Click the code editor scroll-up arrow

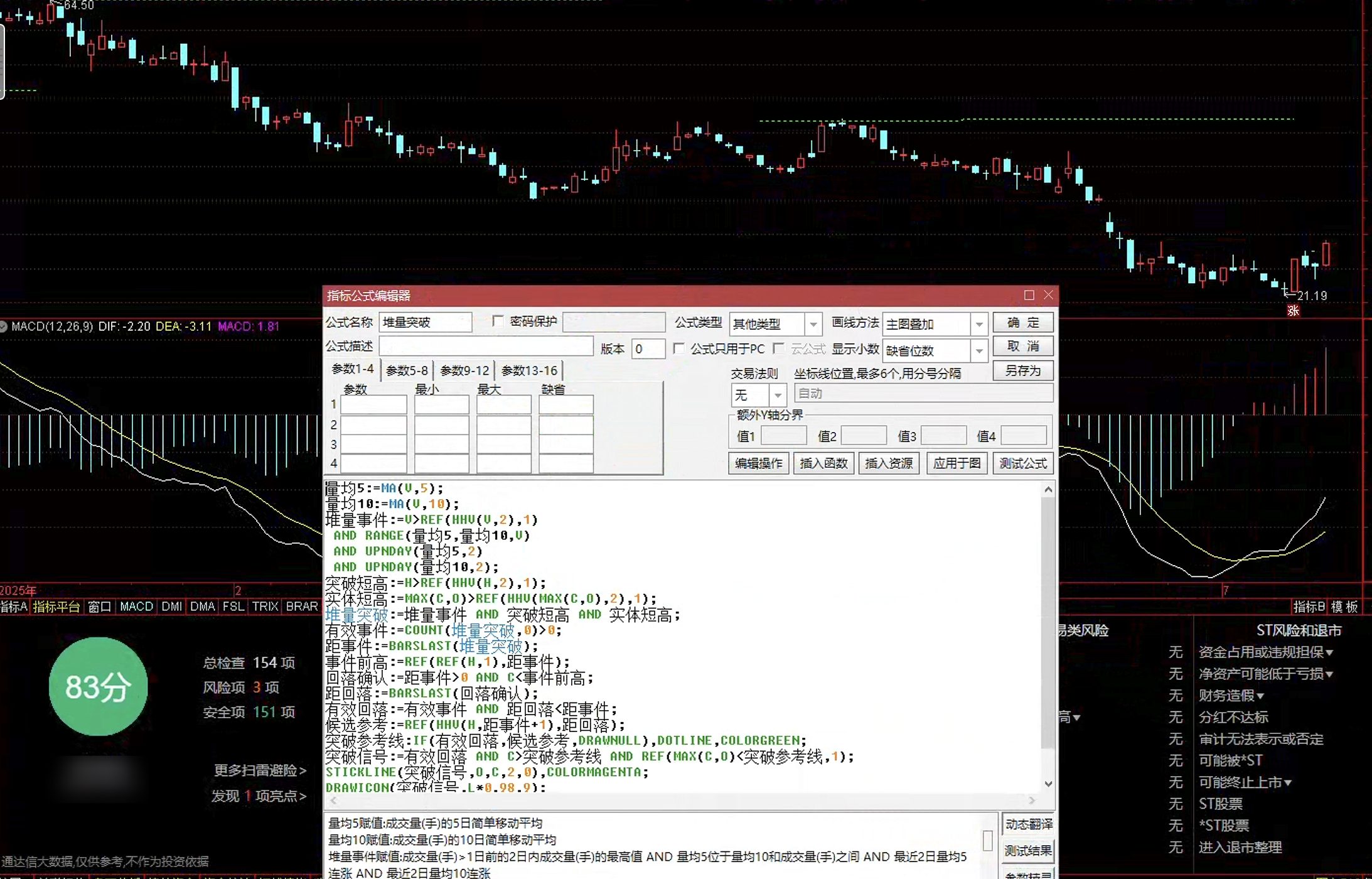1048,489
